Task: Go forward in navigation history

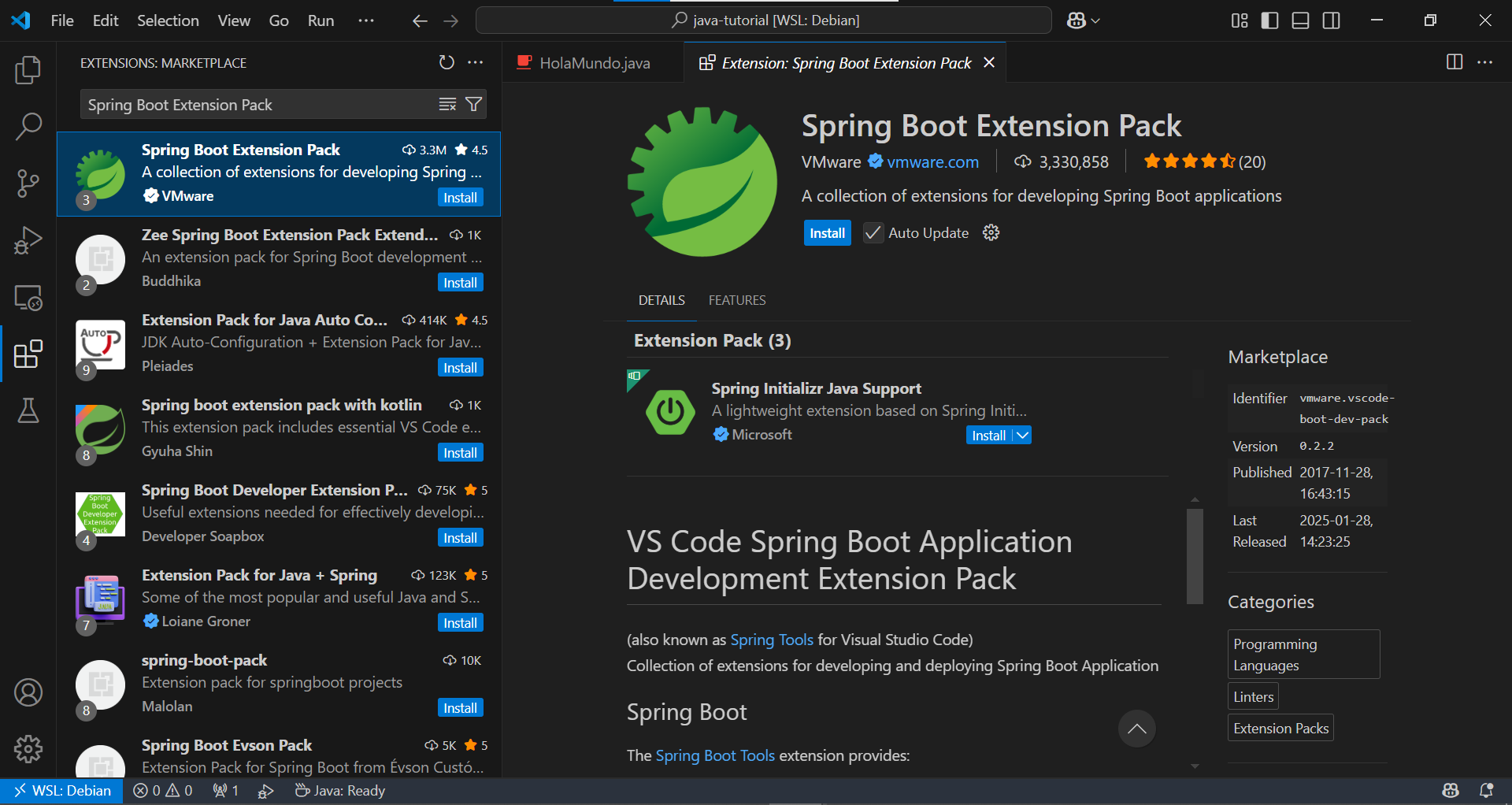Action: pos(451,20)
